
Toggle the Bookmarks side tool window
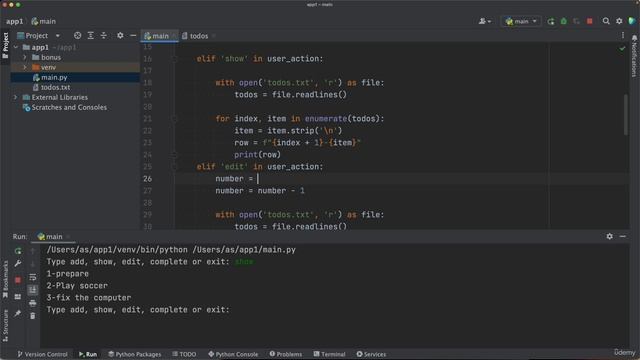[x=5, y=280]
